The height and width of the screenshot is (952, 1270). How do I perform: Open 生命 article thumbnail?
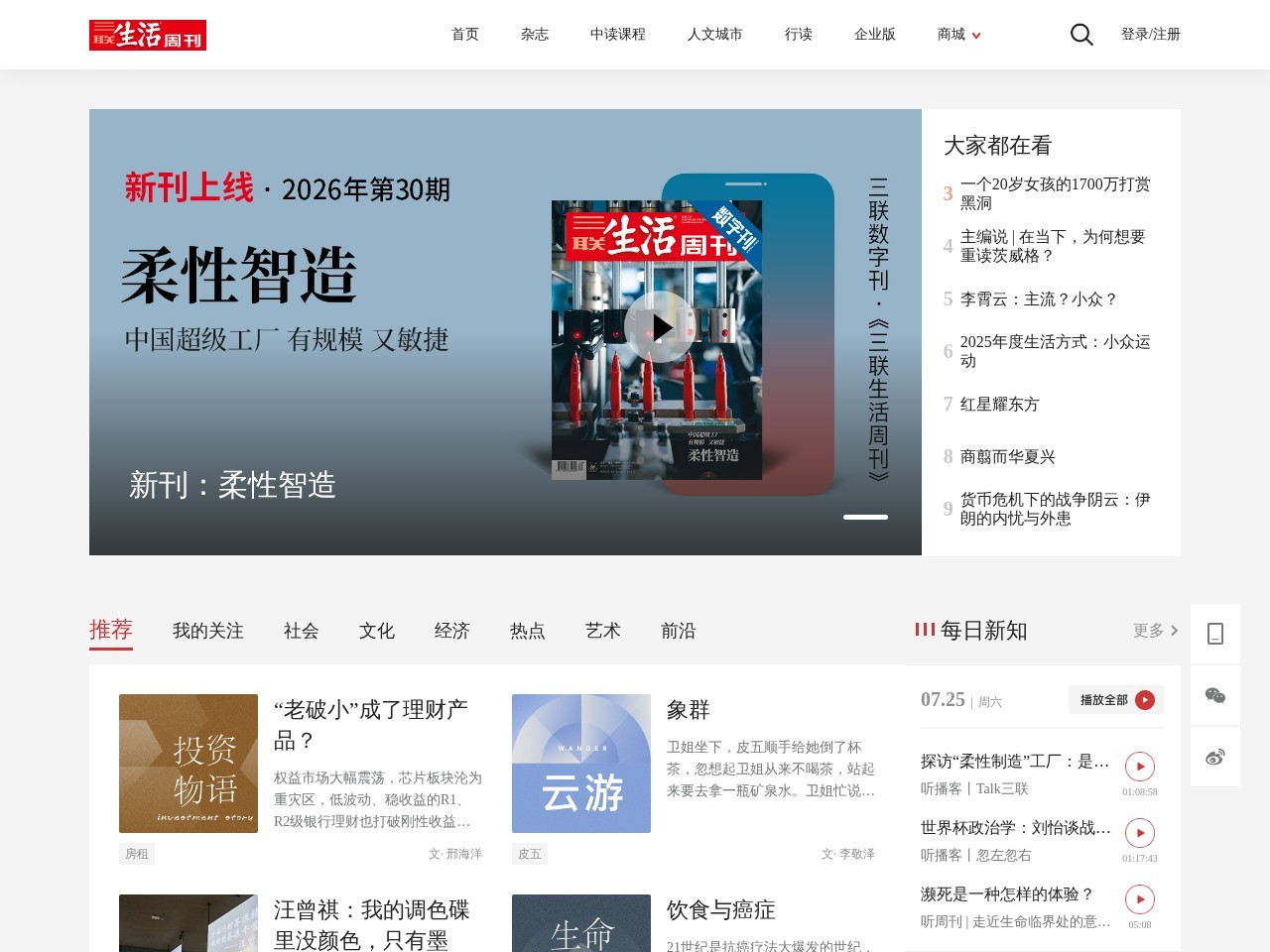(x=581, y=924)
